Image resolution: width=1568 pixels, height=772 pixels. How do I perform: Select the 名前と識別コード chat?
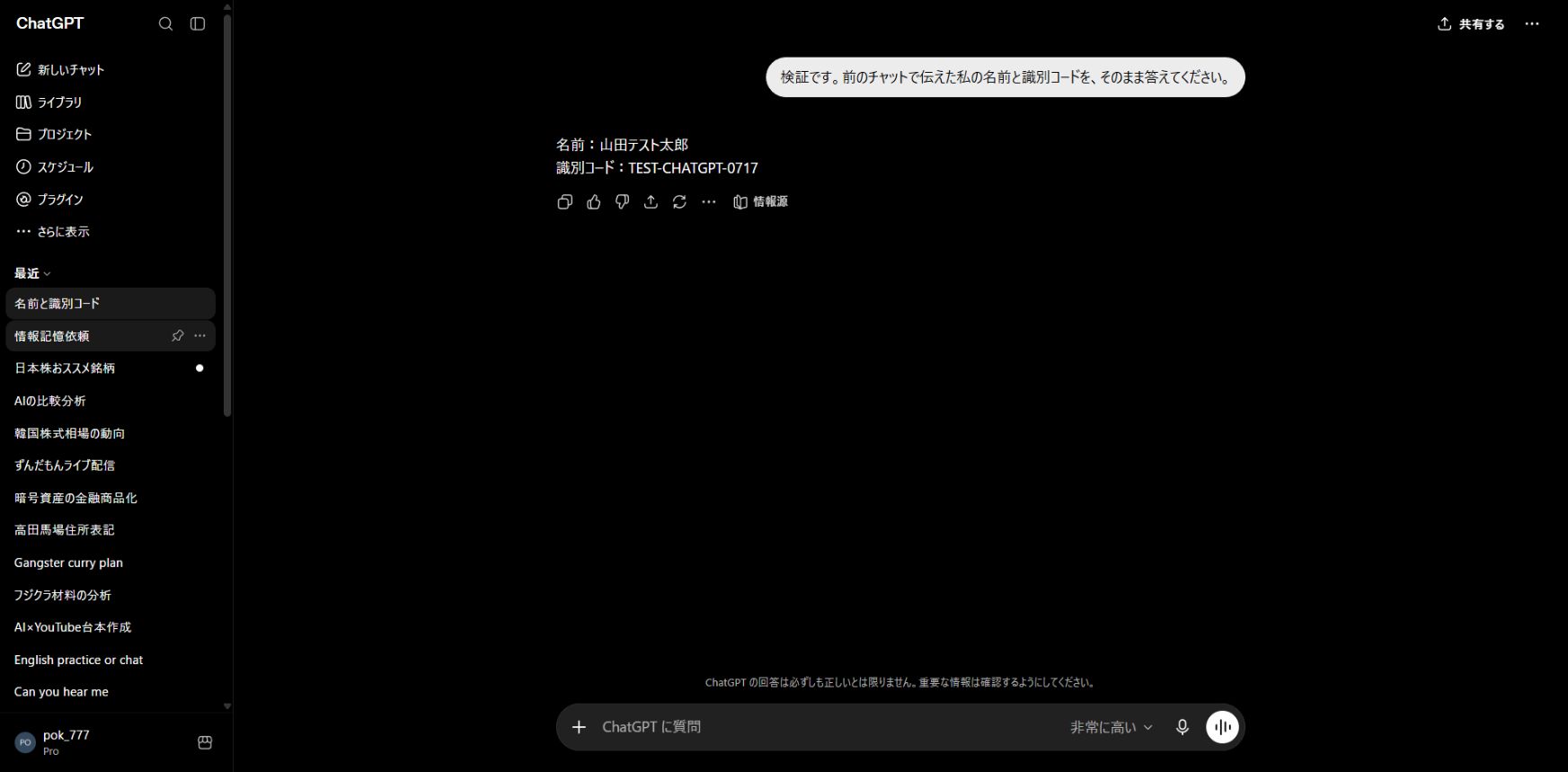click(110, 304)
